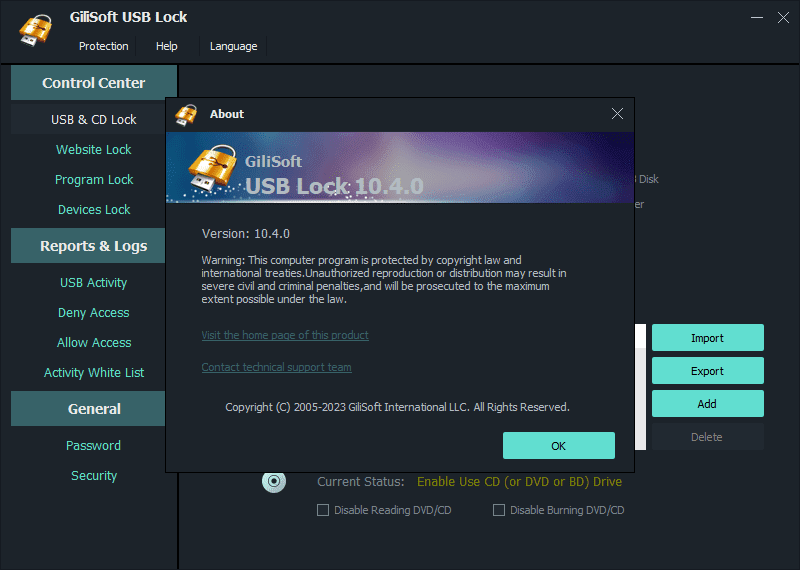This screenshot has width=800, height=570.
Task: Open Contact technical support team link
Action: tap(276, 367)
